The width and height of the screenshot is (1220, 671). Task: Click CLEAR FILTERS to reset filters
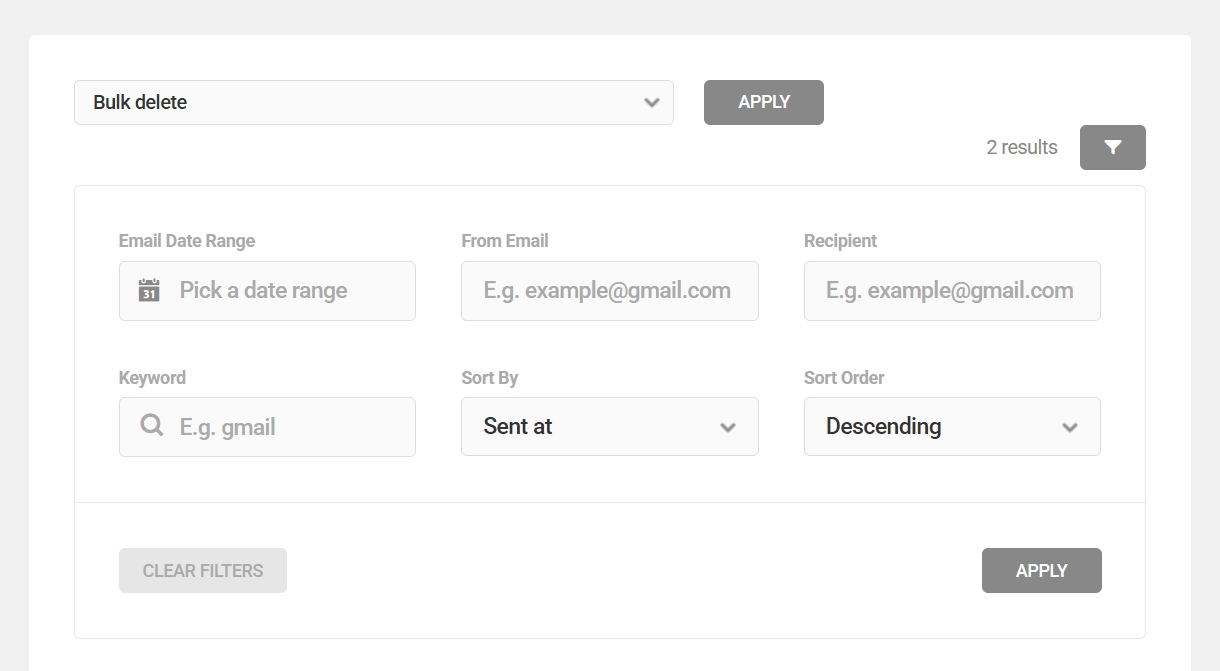click(x=202, y=570)
